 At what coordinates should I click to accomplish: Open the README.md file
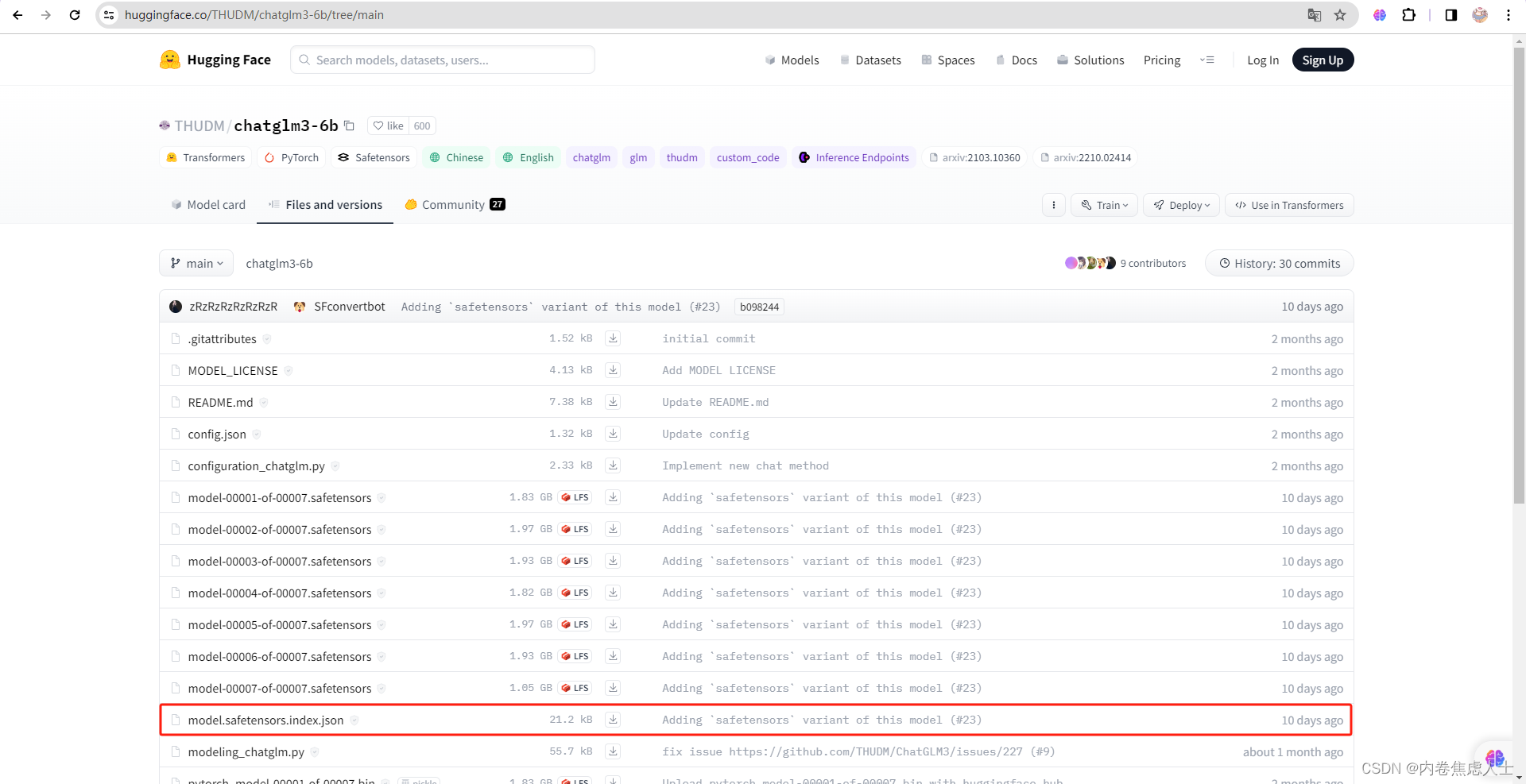pos(220,402)
